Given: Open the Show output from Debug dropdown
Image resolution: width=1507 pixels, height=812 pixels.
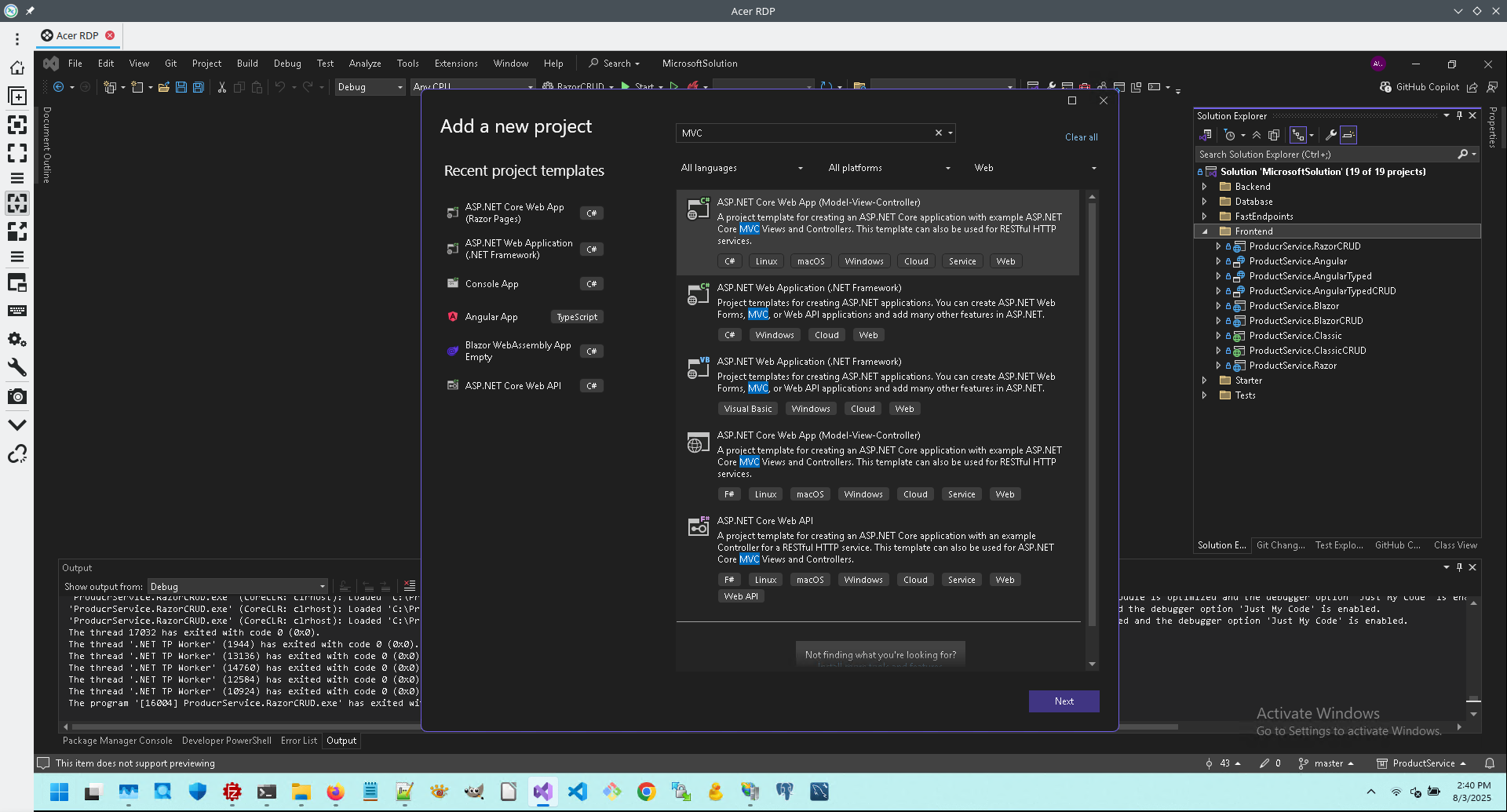Looking at the screenshot, I should coord(238,587).
